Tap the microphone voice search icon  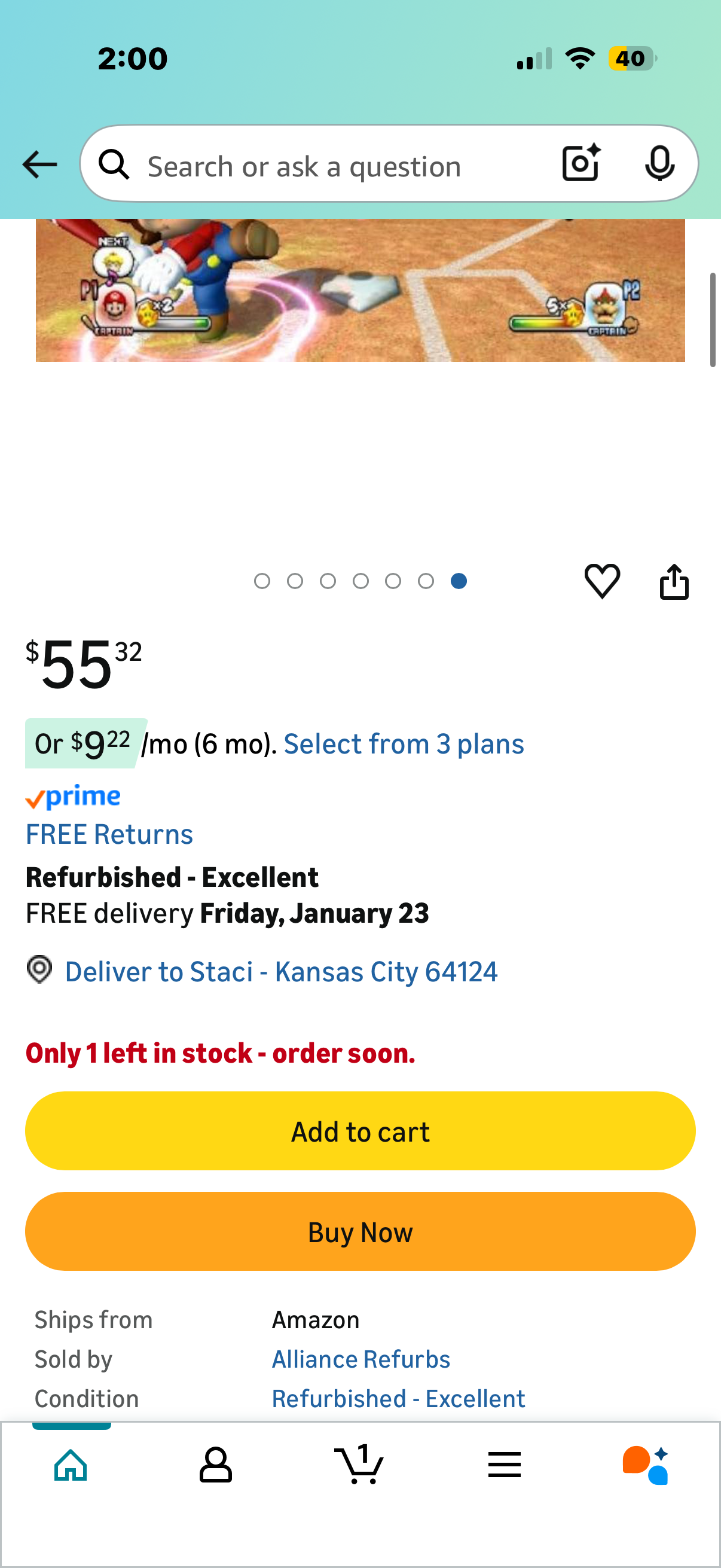[659, 163]
